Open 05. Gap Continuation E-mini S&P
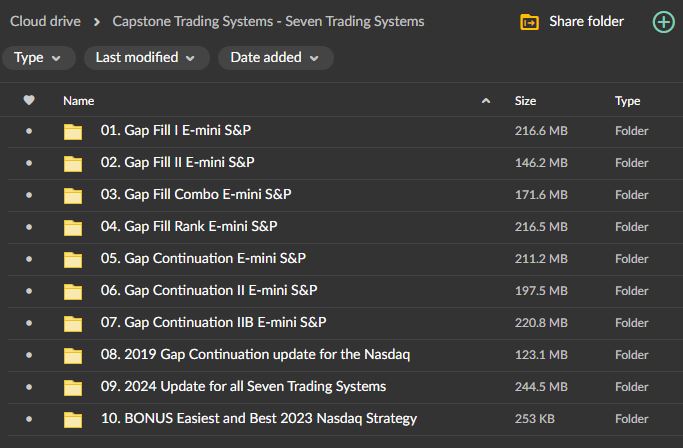 tap(203, 258)
